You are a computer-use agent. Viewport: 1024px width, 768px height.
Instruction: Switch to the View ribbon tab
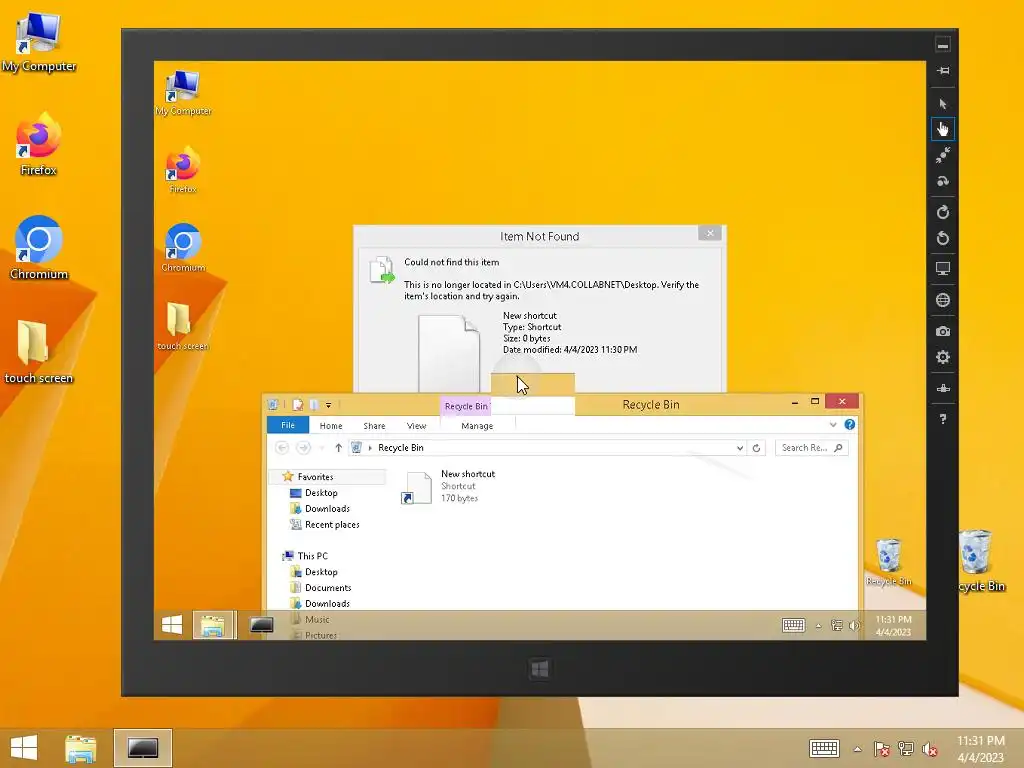click(x=417, y=426)
